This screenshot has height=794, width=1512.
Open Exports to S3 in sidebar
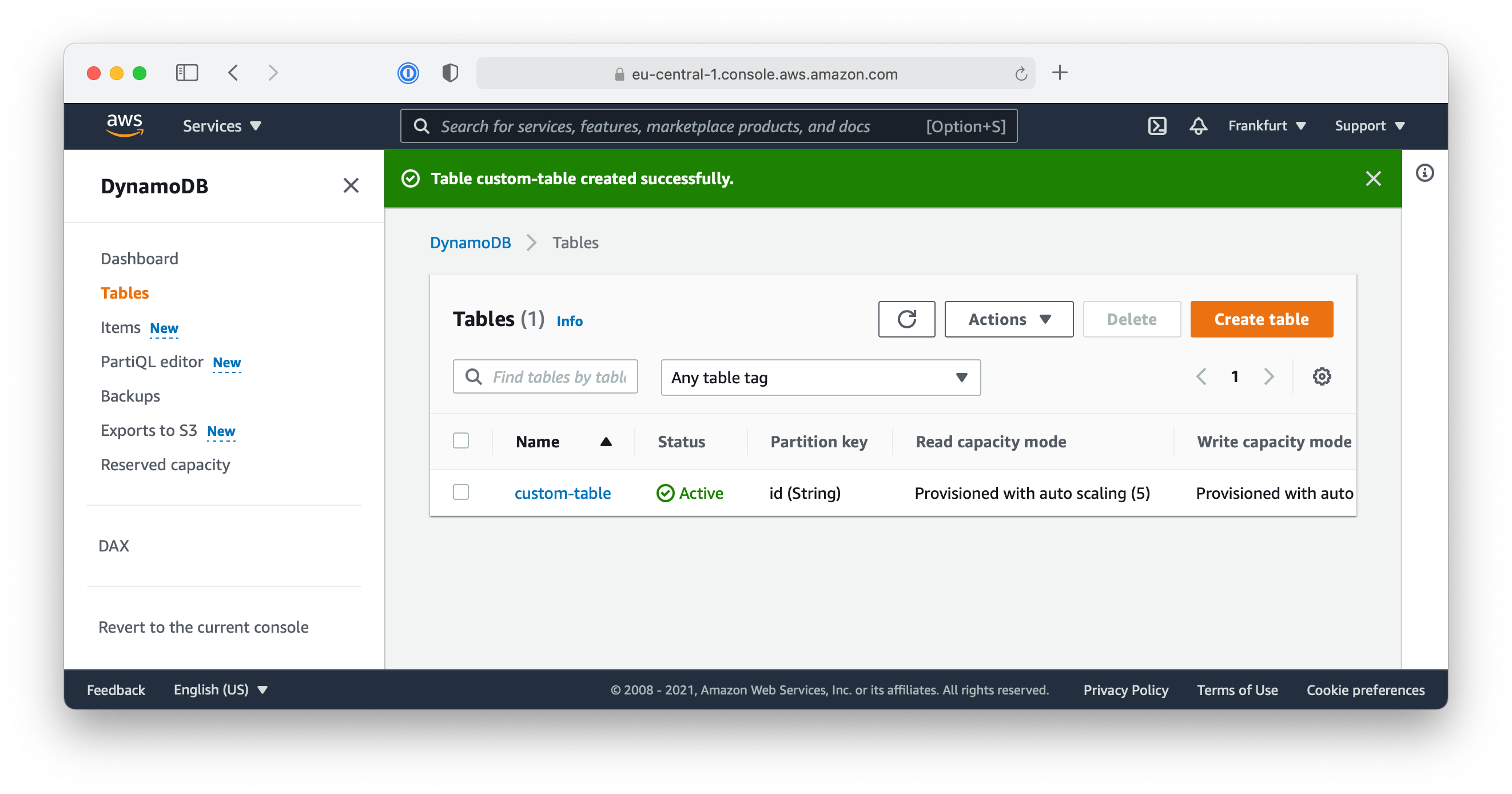coord(149,431)
